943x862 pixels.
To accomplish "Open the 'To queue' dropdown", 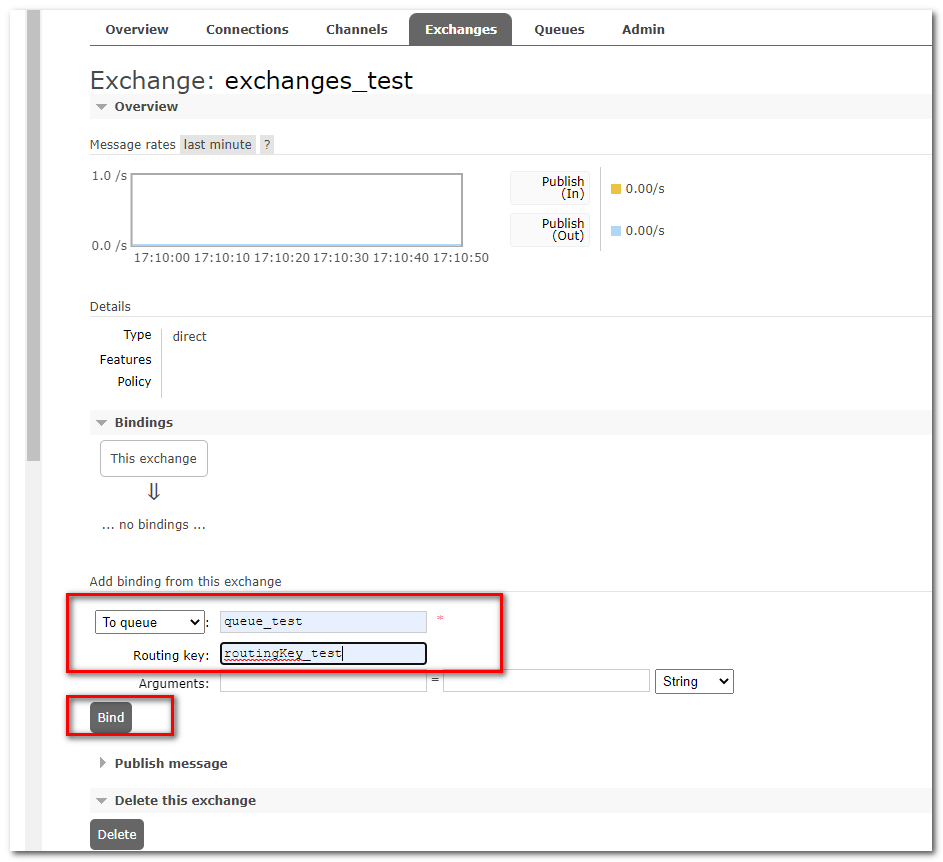I will pos(149,621).
